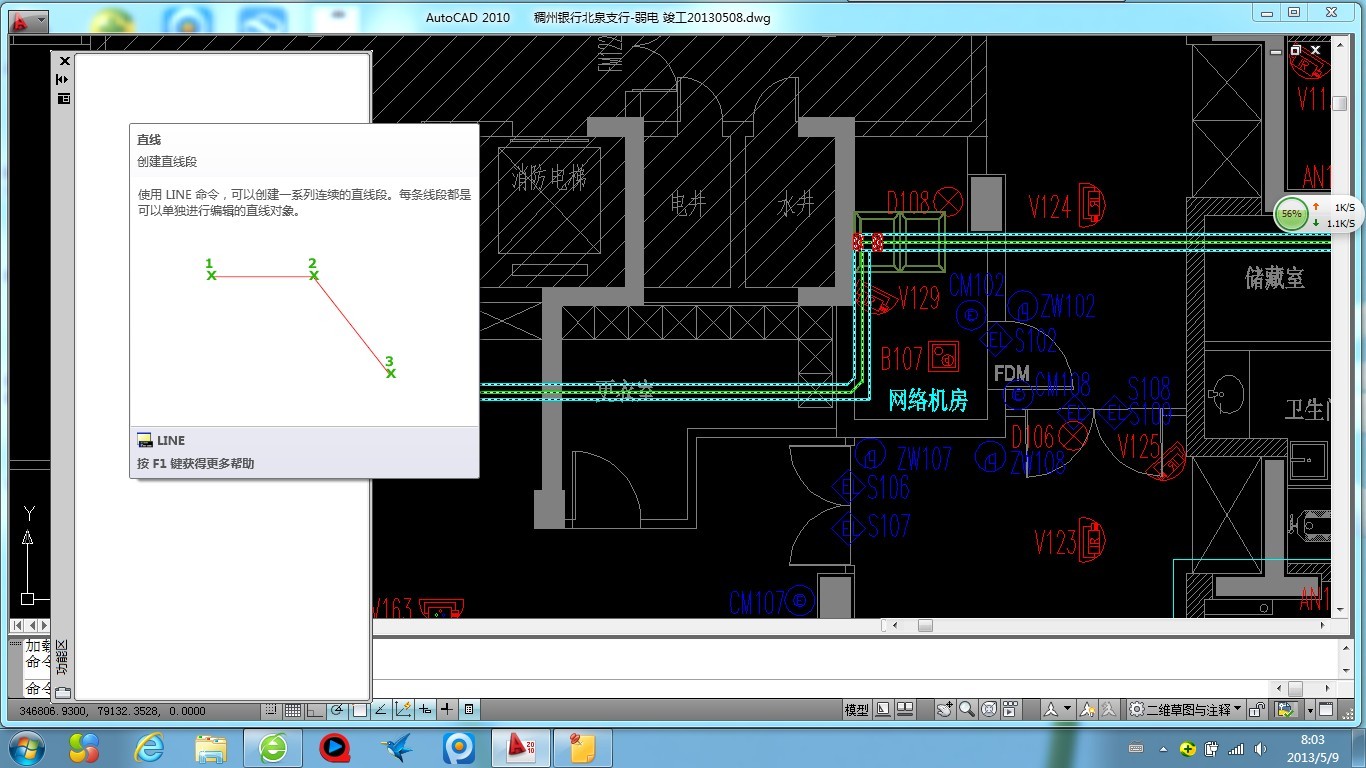Toggle annotation visibility for all scales
The height and width of the screenshot is (768, 1366).
[x=1087, y=710]
